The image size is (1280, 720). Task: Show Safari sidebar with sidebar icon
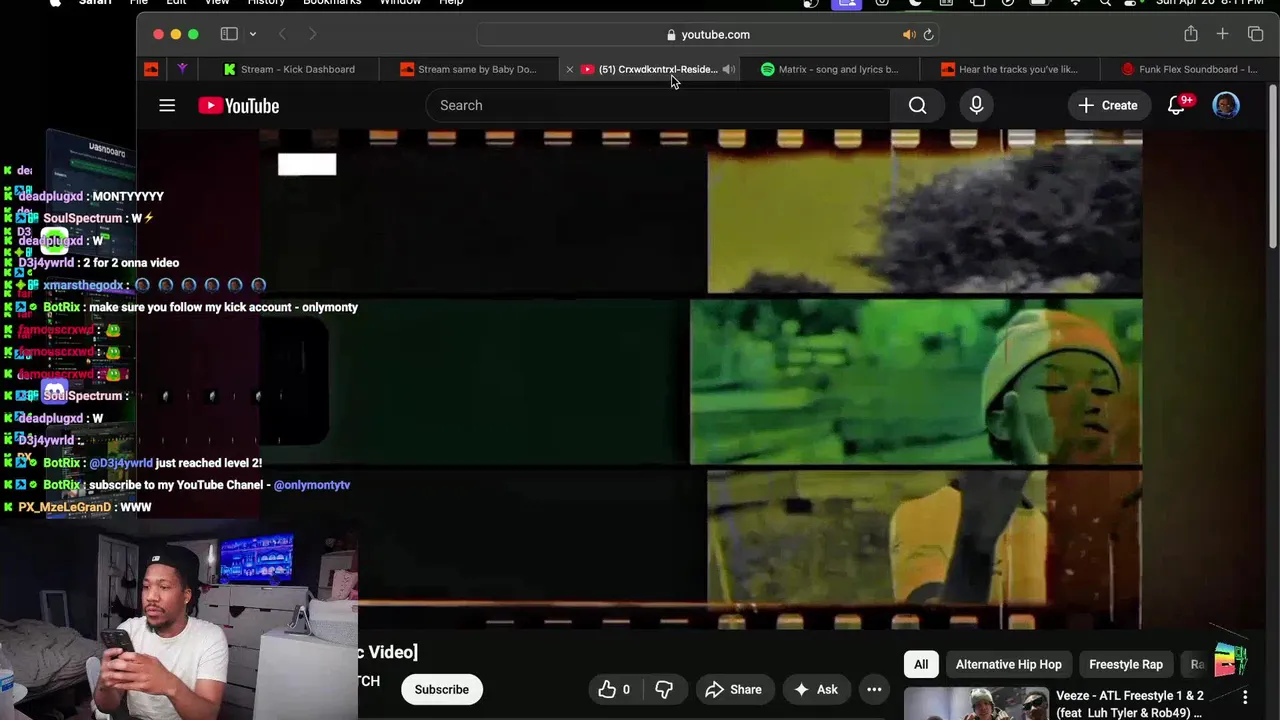tap(229, 34)
